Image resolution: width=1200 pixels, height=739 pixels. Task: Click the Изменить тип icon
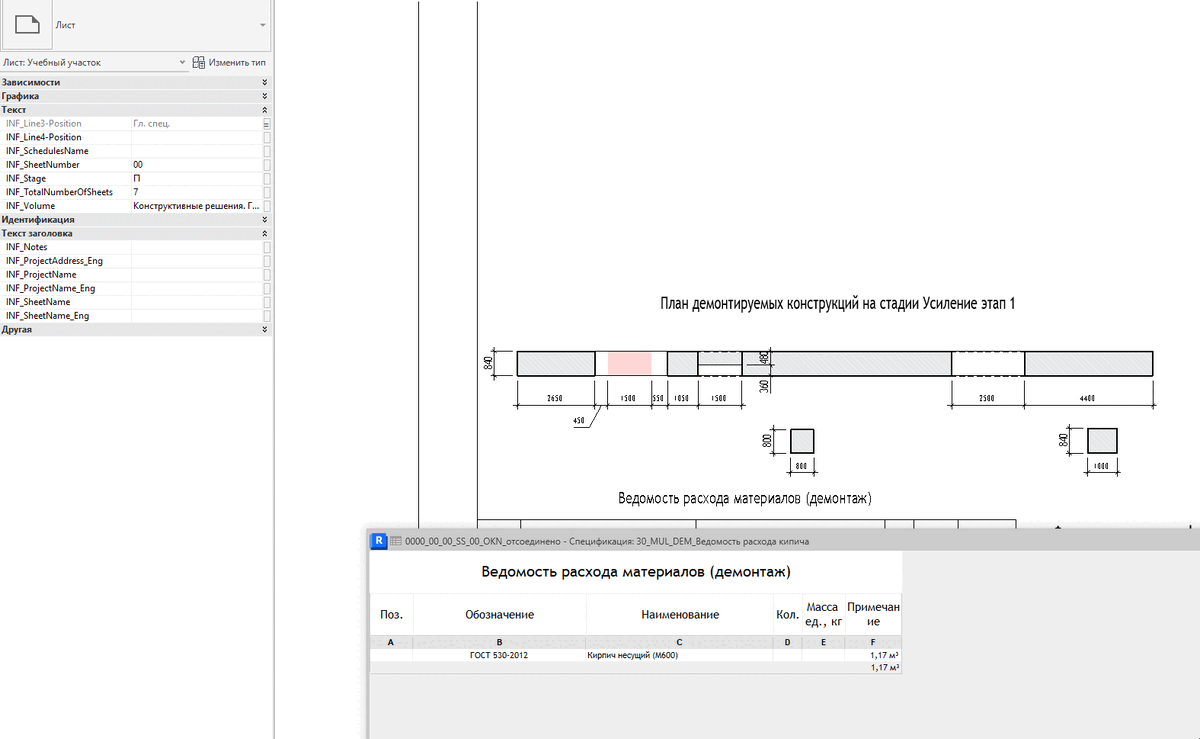click(x=199, y=62)
